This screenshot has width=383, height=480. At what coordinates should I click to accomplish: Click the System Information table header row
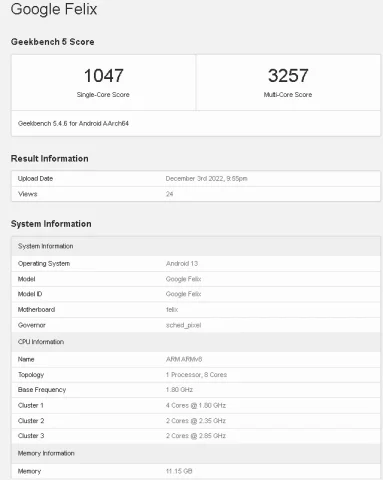coord(196,246)
